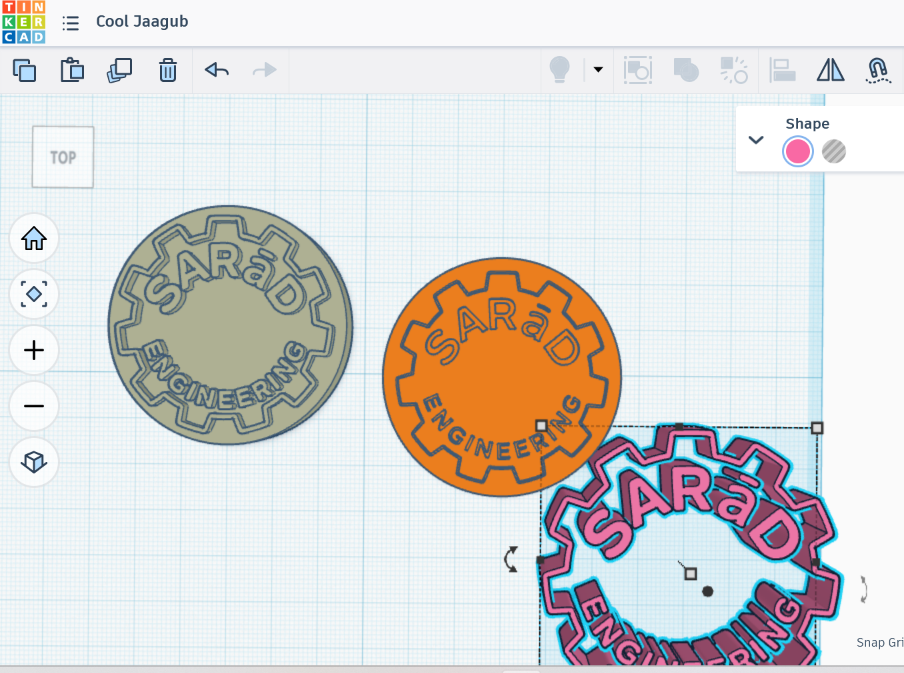
Task: Click the pink shape's top-left corner handle
Action: click(x=541, y=426)
